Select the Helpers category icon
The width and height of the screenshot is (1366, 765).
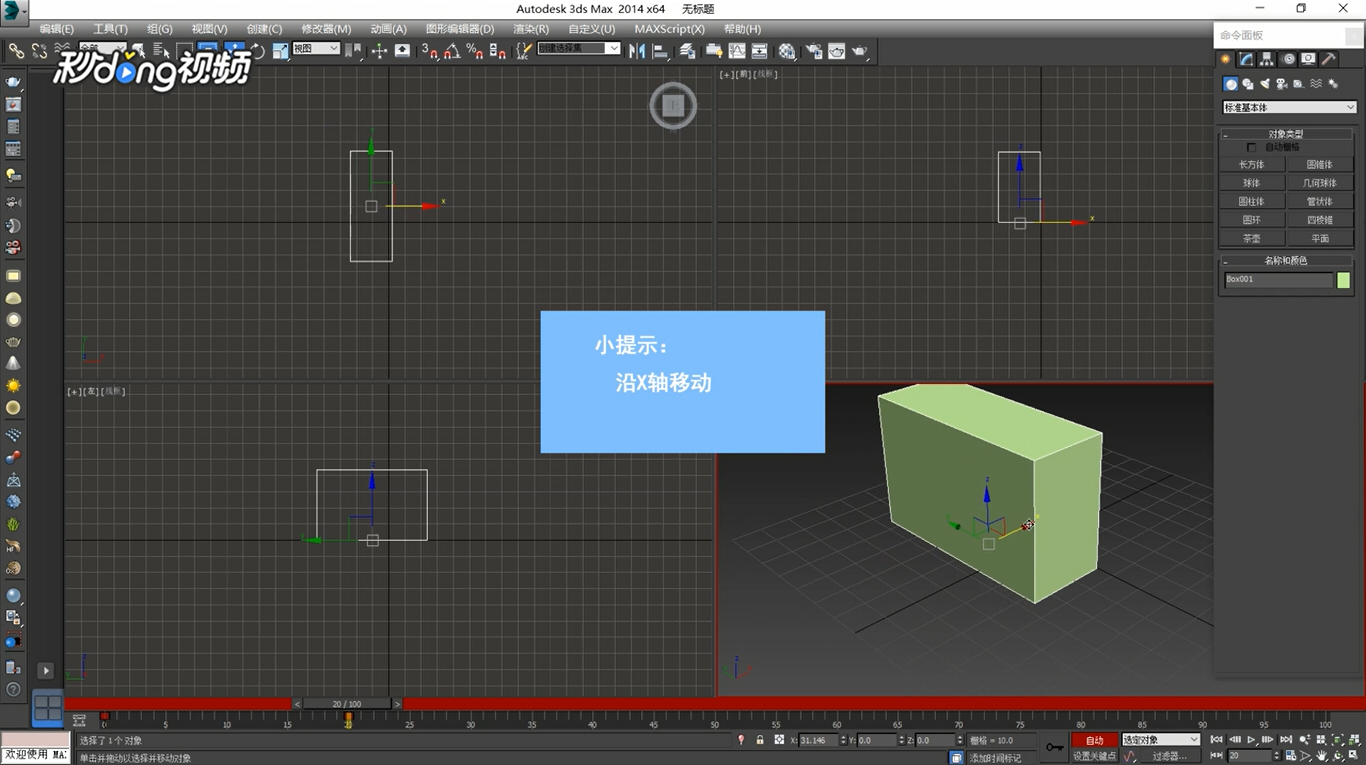(1298, 84)
